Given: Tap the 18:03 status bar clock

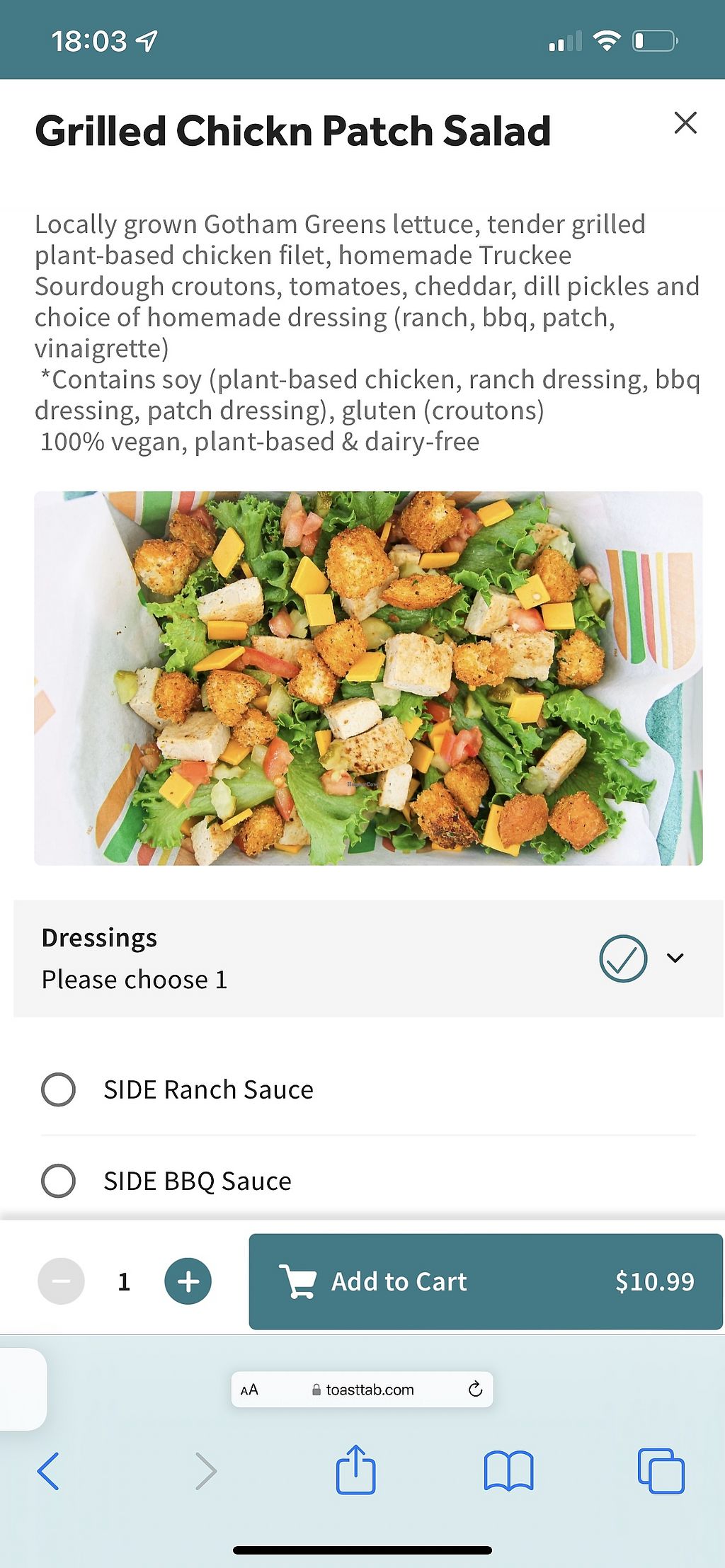Looking at the screenshot, I should click(89, 41).
